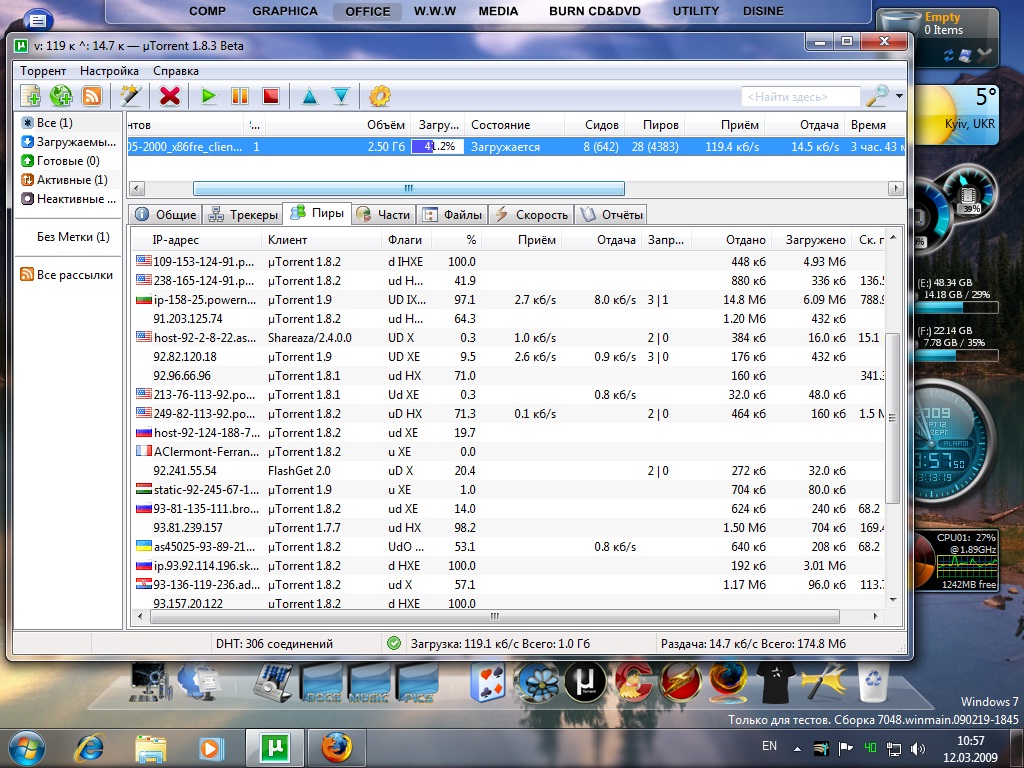The image size is (1024, 768).
Task: Click the black T-shirt icon in the dock
Action: pyautogui.click(x=776, y=682)
